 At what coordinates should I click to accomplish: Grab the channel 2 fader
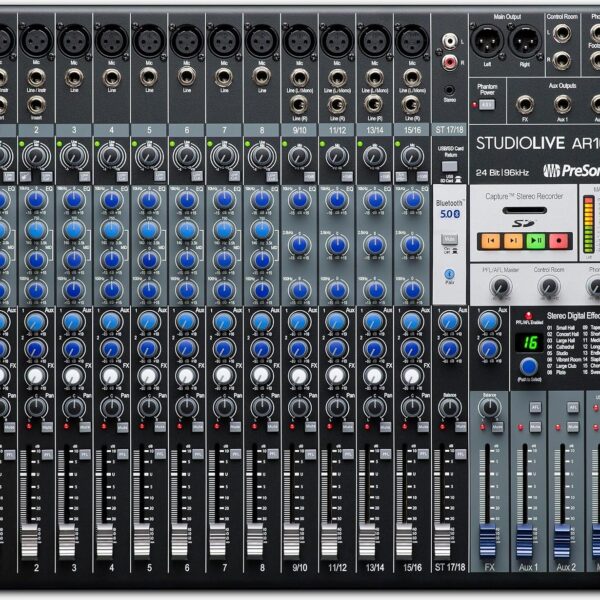[29, 541]
